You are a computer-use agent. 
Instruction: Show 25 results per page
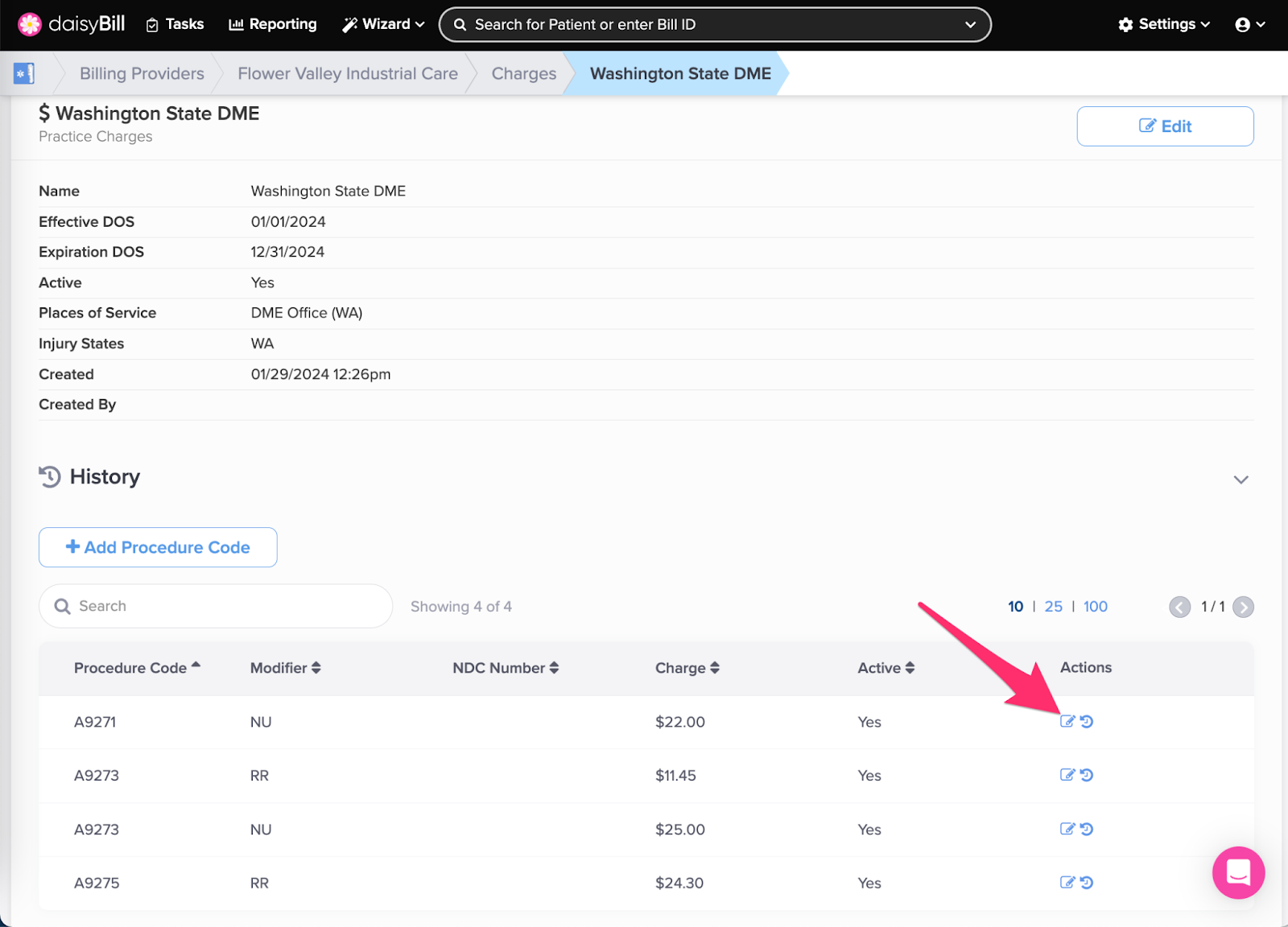1053,607
